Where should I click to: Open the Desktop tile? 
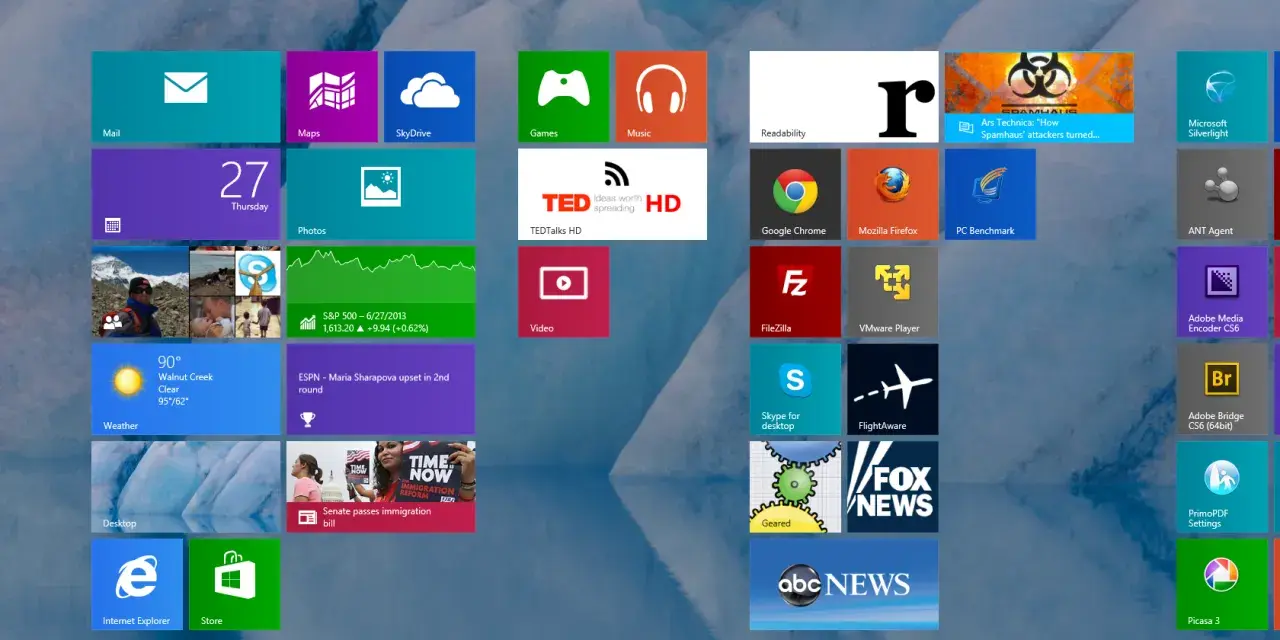click(186, 487)
